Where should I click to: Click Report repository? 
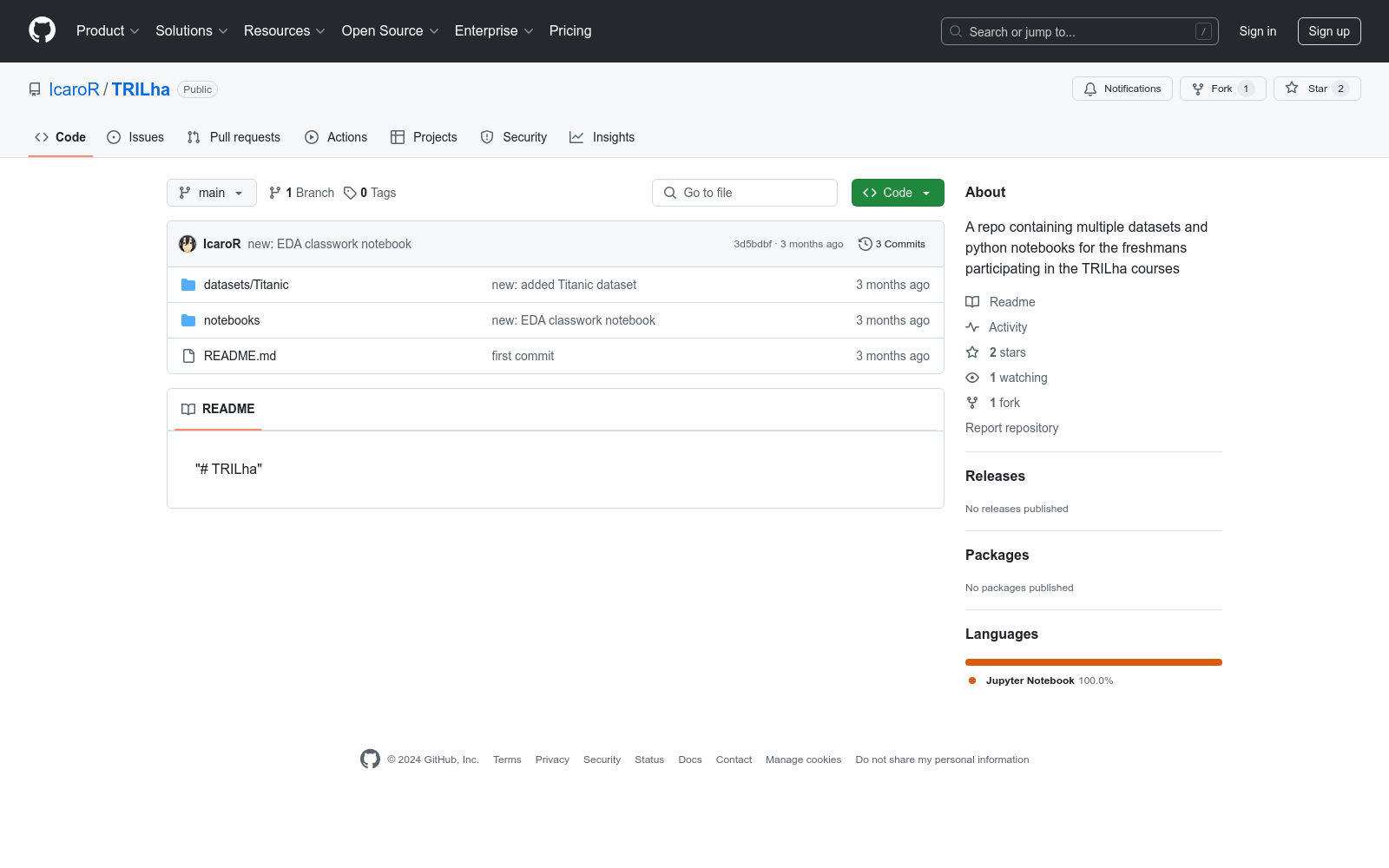[1011, 428]
